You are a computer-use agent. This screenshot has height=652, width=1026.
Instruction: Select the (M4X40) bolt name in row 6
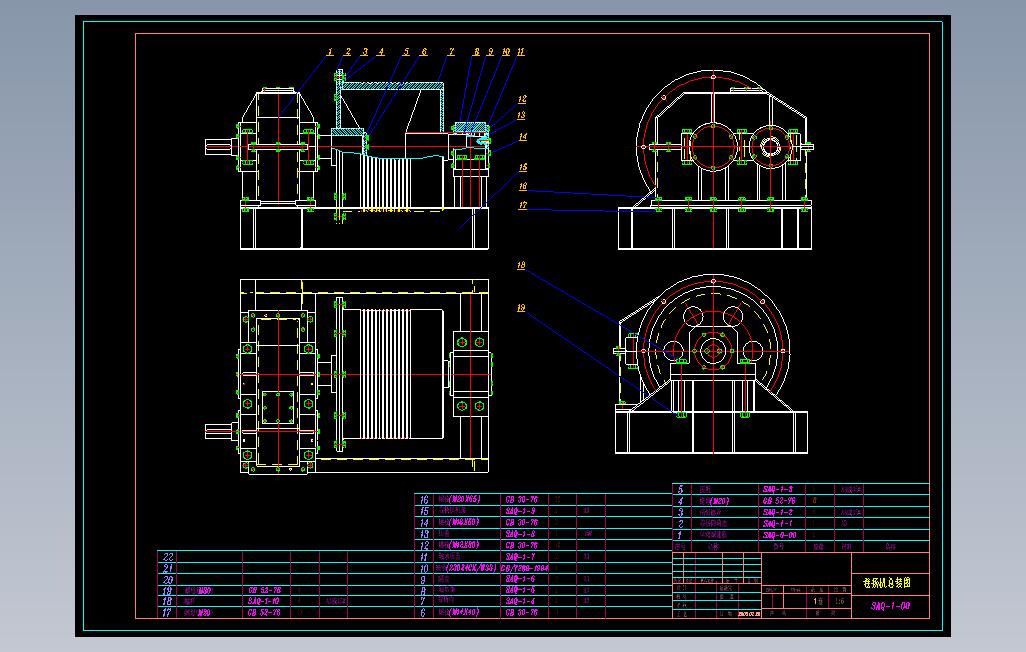coord(464,613)
